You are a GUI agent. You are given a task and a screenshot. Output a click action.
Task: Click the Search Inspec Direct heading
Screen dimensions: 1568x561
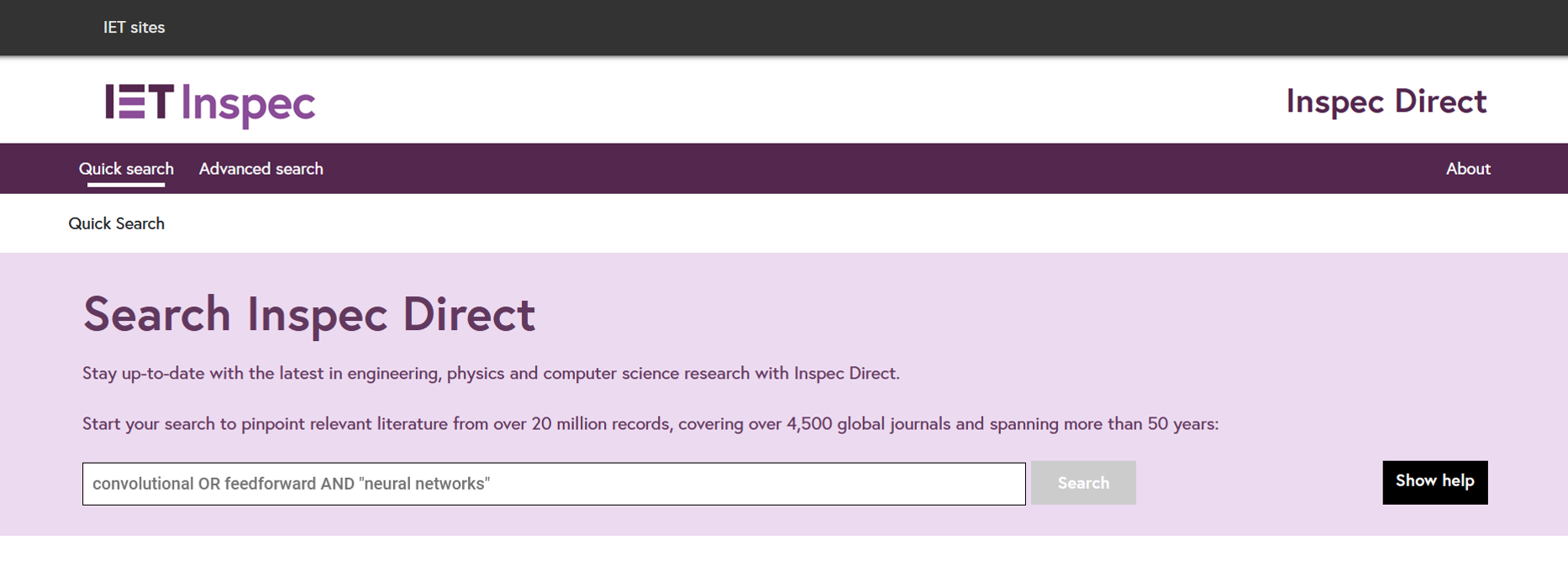click(308, 314)
